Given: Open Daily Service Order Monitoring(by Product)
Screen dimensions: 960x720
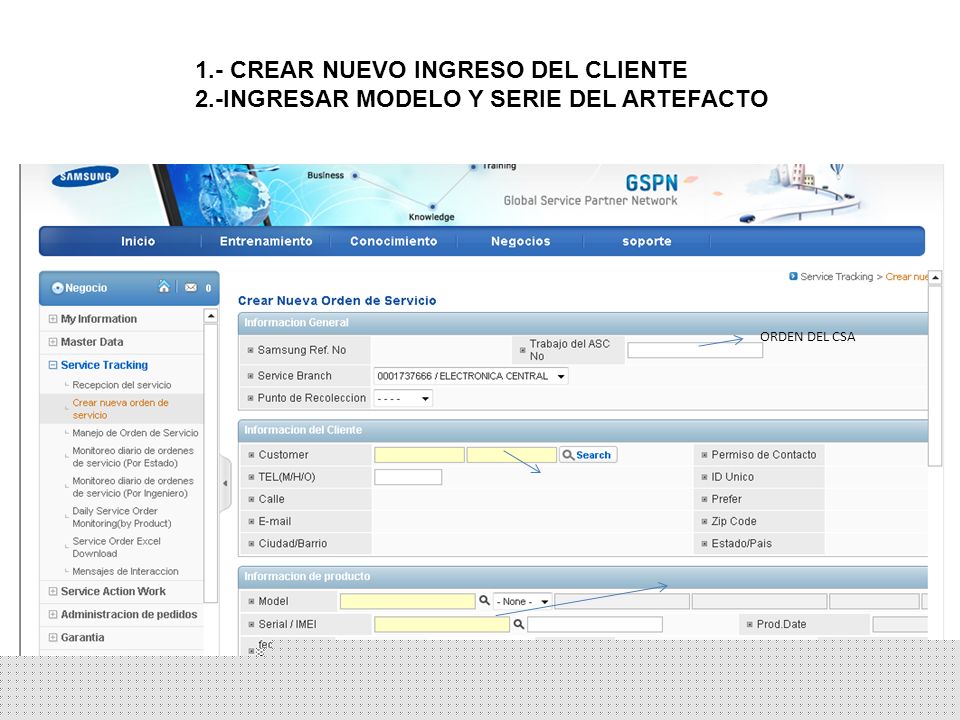Looking at the screenshot, I should (122, 517).
